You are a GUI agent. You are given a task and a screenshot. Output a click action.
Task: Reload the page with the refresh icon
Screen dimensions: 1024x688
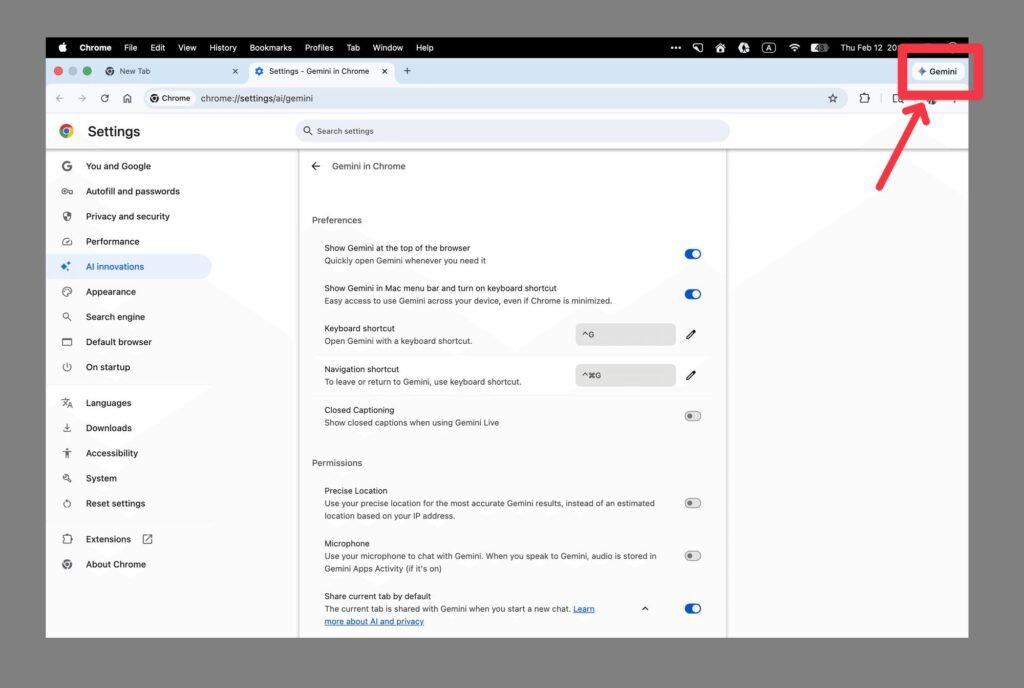(104, 99)
